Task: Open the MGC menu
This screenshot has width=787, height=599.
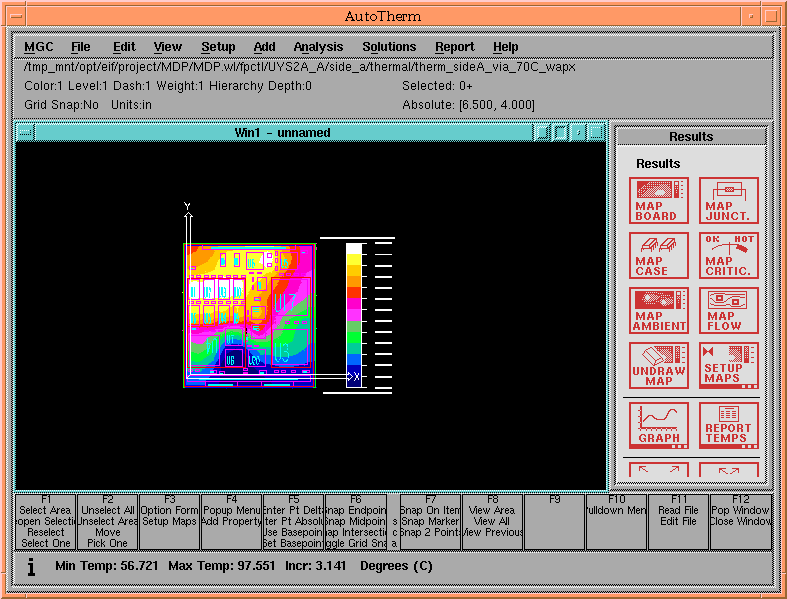Action: click(39, 47)
